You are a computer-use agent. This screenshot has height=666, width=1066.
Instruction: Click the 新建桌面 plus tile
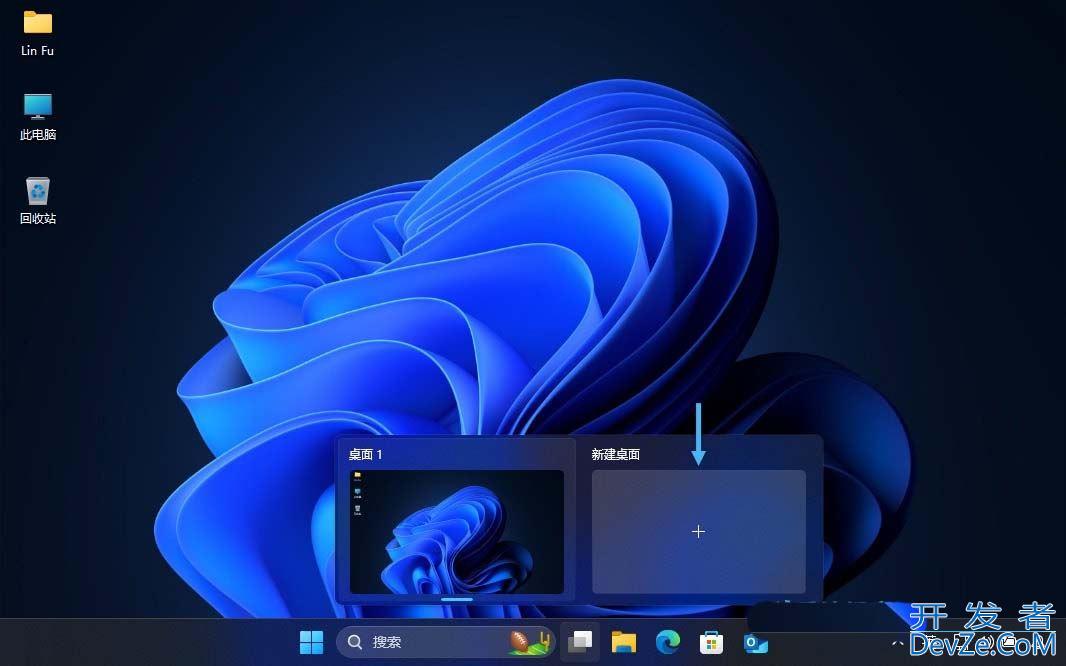(x=698, y=531)
